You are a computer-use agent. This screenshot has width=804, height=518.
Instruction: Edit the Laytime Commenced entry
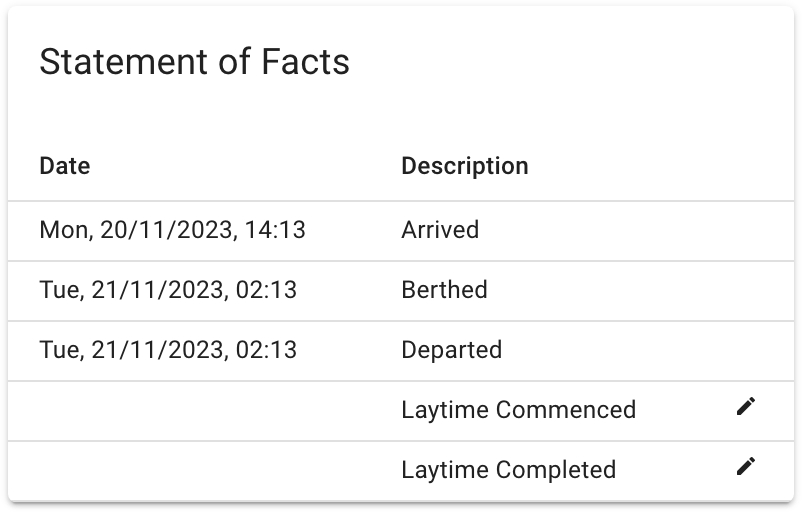(x=745, y=406)
